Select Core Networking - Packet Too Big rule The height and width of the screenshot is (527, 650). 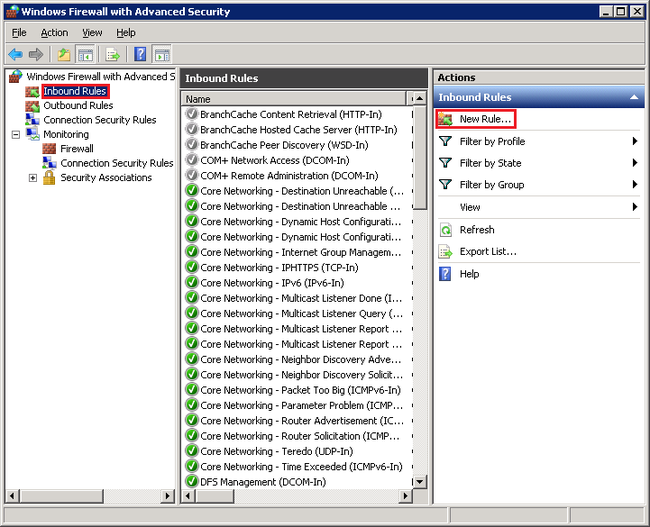click(301, 391)
